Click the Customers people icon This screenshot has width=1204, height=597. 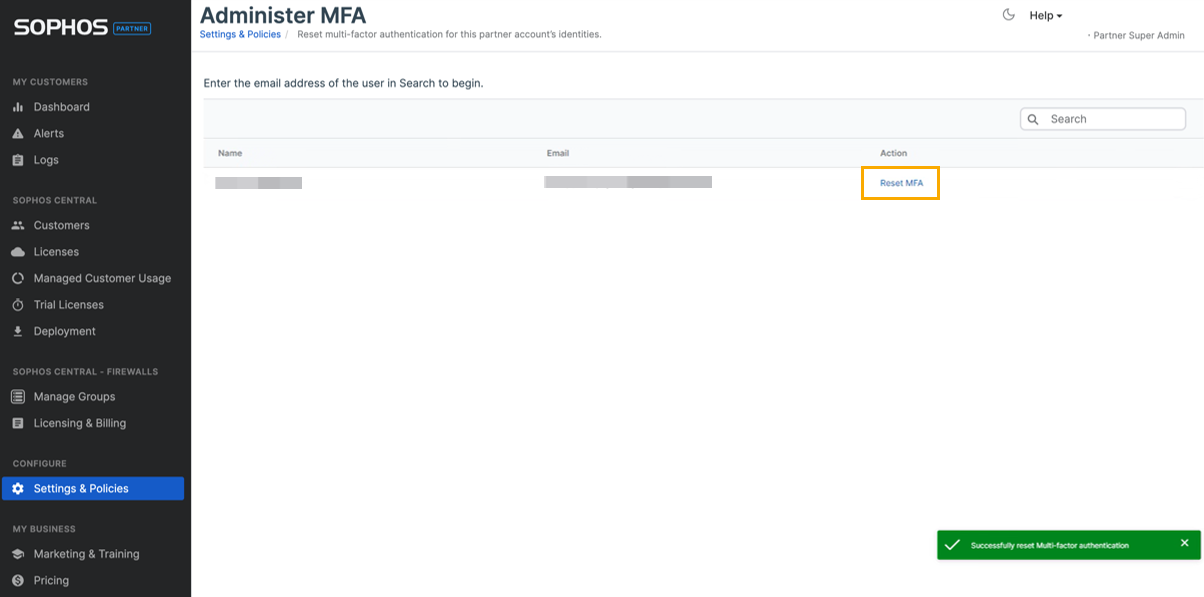(x=17, y=225)
